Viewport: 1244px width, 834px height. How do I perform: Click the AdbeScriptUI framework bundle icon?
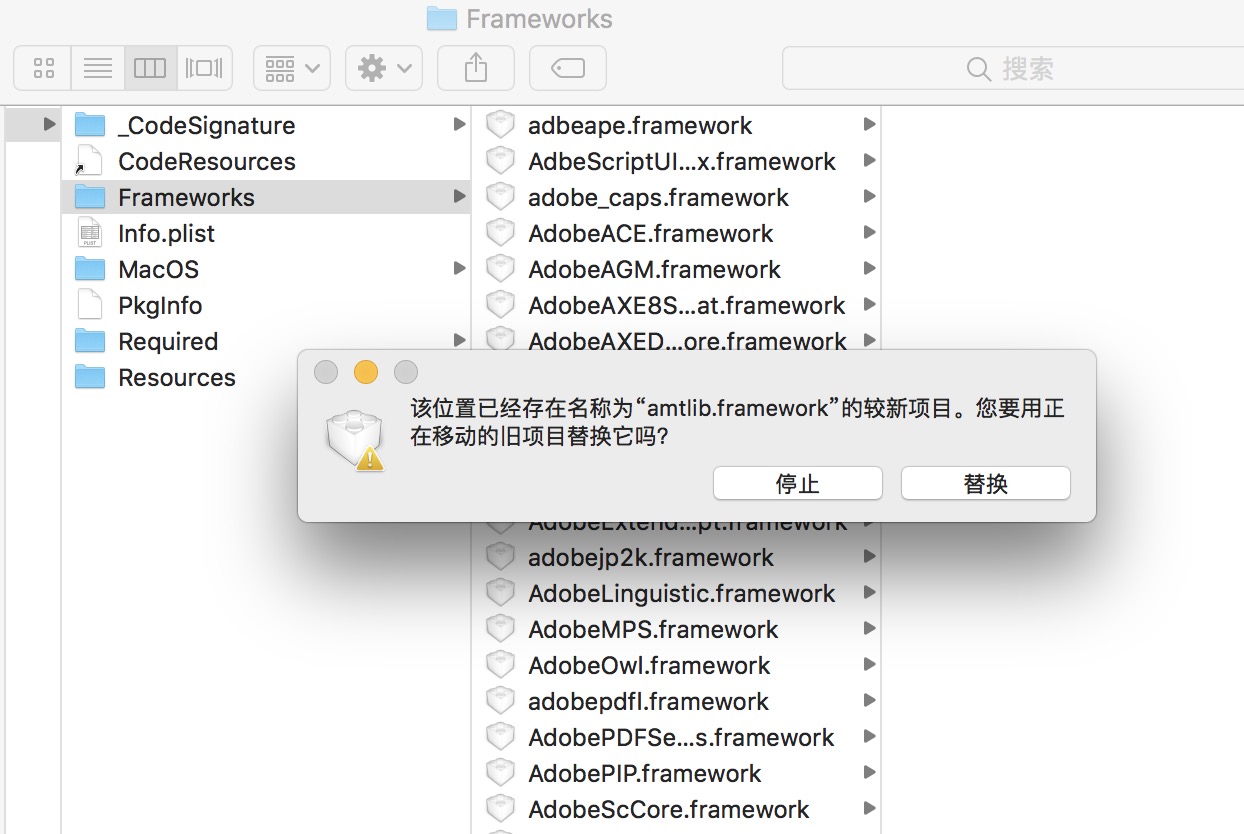500,161
